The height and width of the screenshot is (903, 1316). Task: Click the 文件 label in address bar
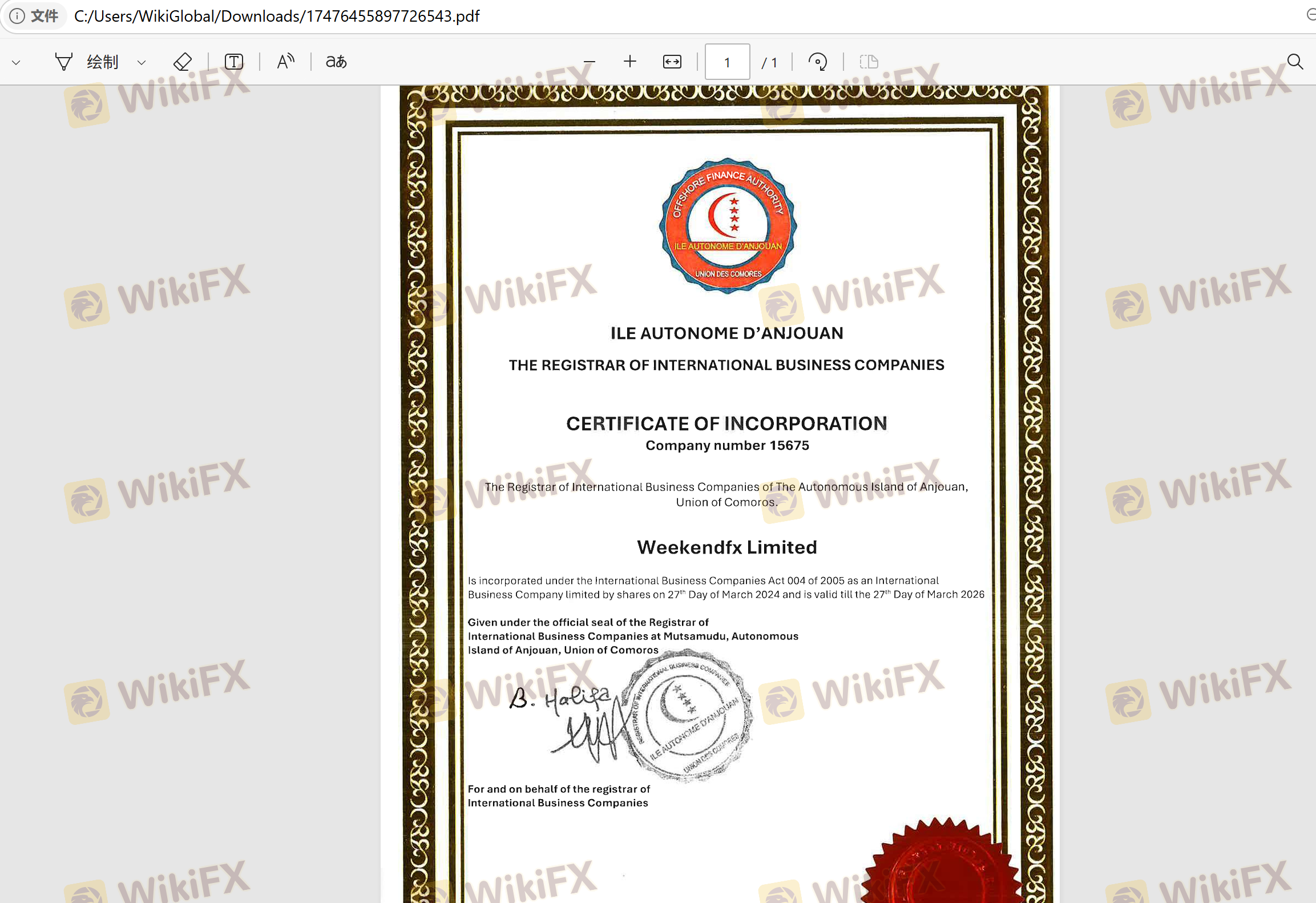45,16
